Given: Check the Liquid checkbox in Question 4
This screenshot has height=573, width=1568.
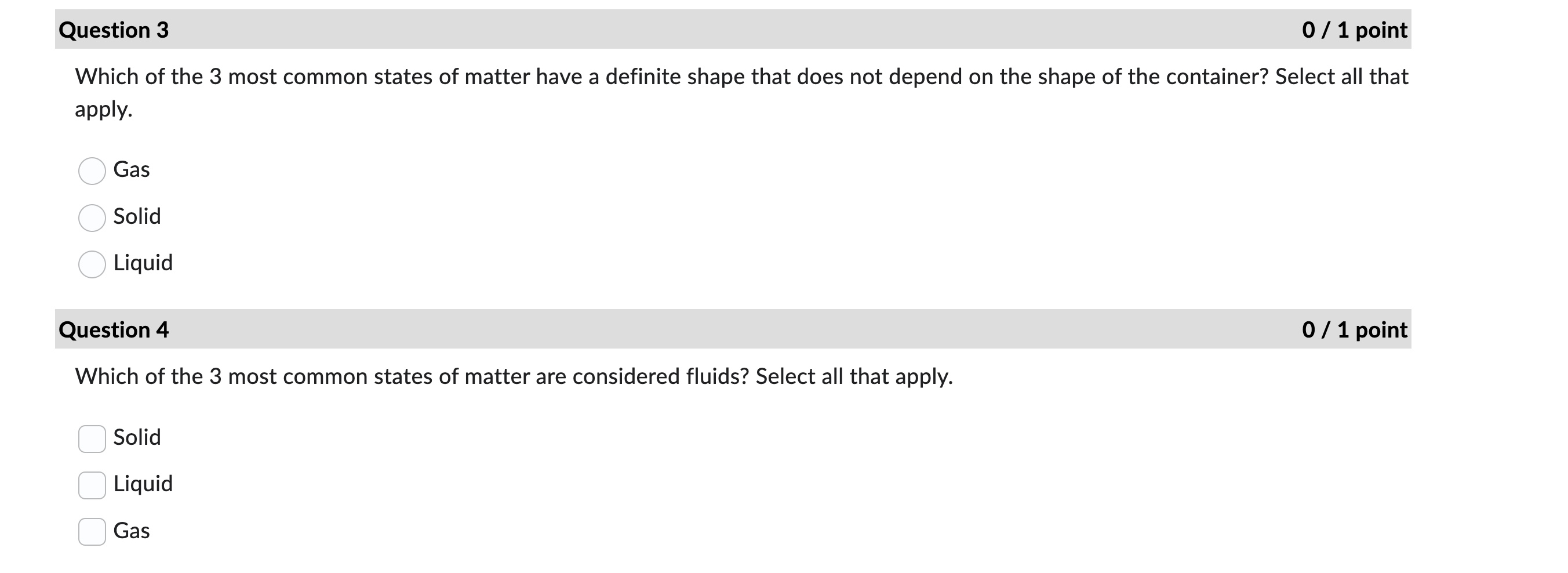Looking at the screenshot, I should tap(92, 484).
